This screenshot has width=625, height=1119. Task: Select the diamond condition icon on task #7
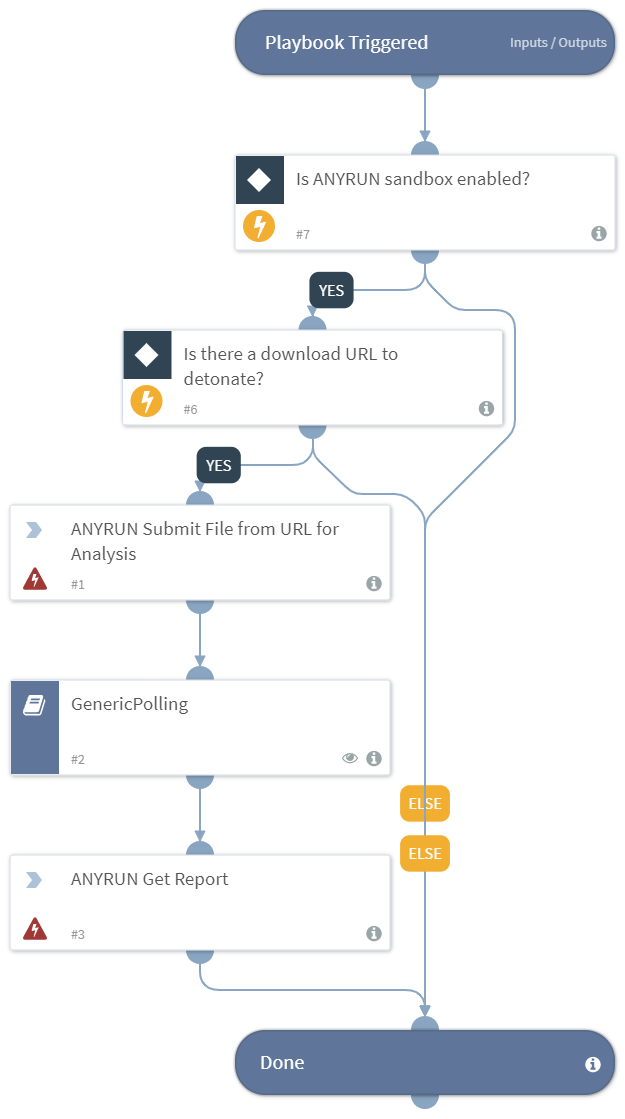click(x=260, y=180)
